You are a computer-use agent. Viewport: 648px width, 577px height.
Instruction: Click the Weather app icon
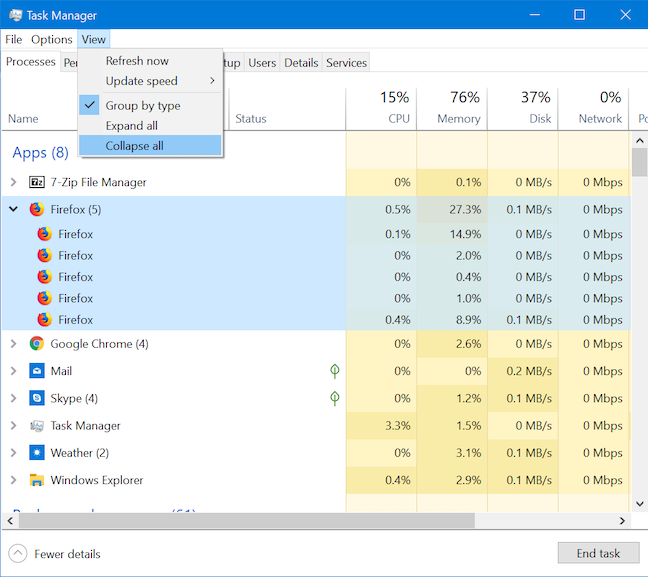[37, 453]
